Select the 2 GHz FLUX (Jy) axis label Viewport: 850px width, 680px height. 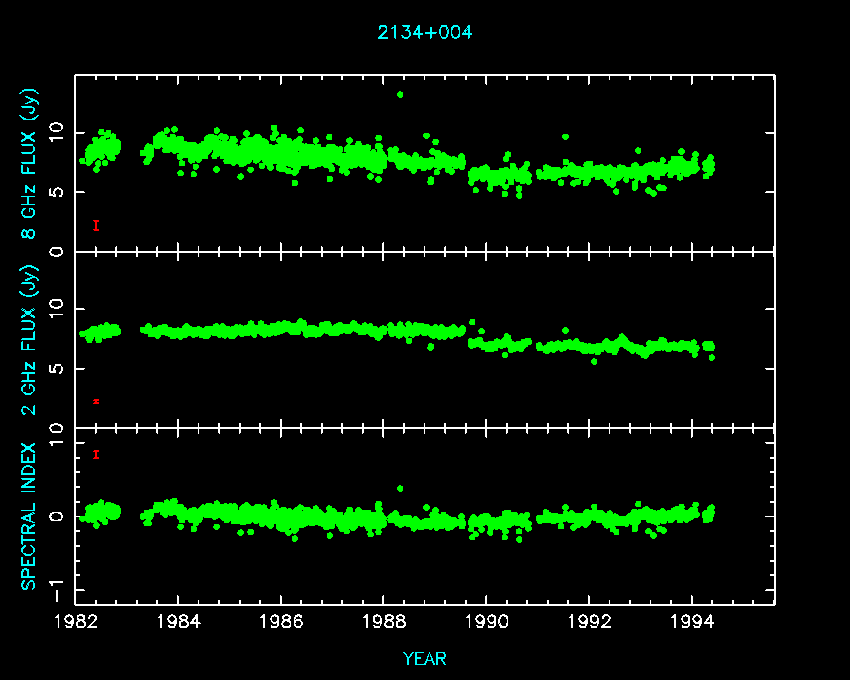29,339
